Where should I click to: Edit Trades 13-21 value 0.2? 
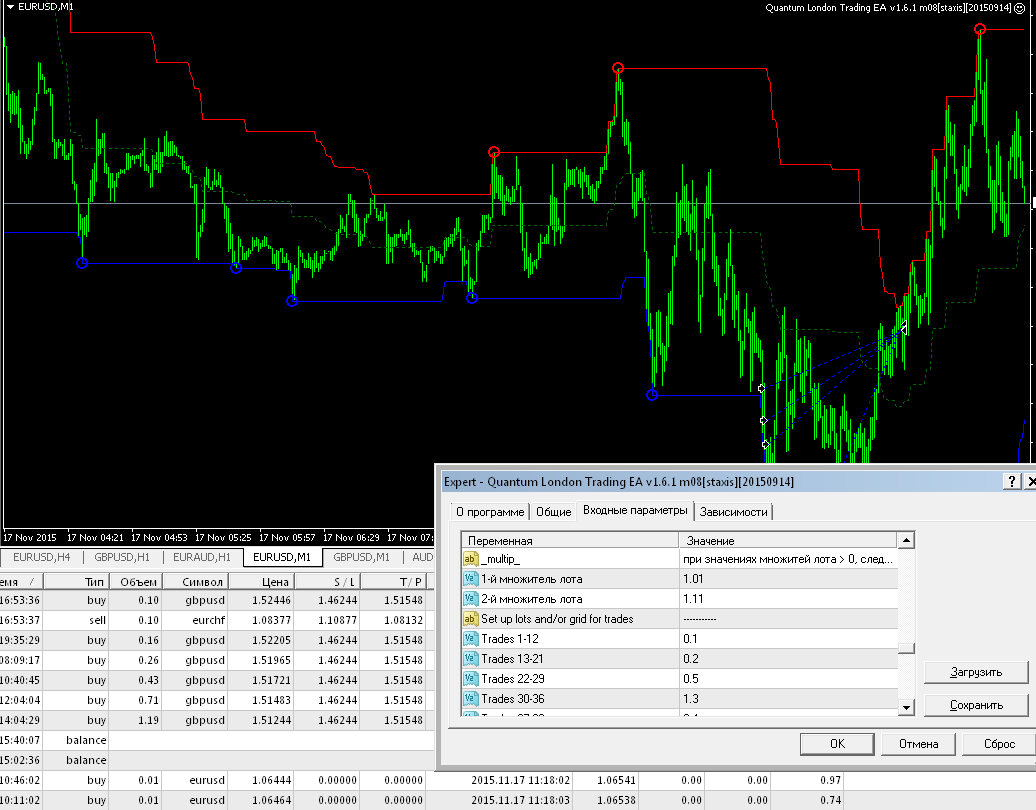tap(788, 659)
